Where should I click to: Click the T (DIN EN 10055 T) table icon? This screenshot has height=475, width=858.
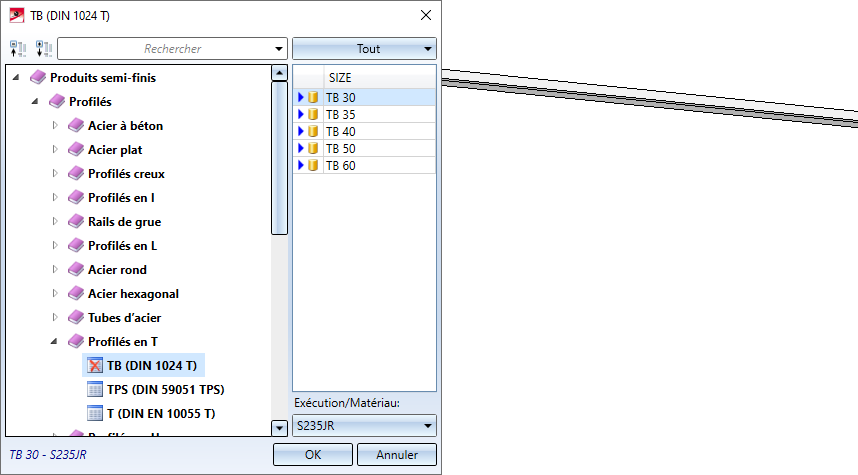(95, 414)
